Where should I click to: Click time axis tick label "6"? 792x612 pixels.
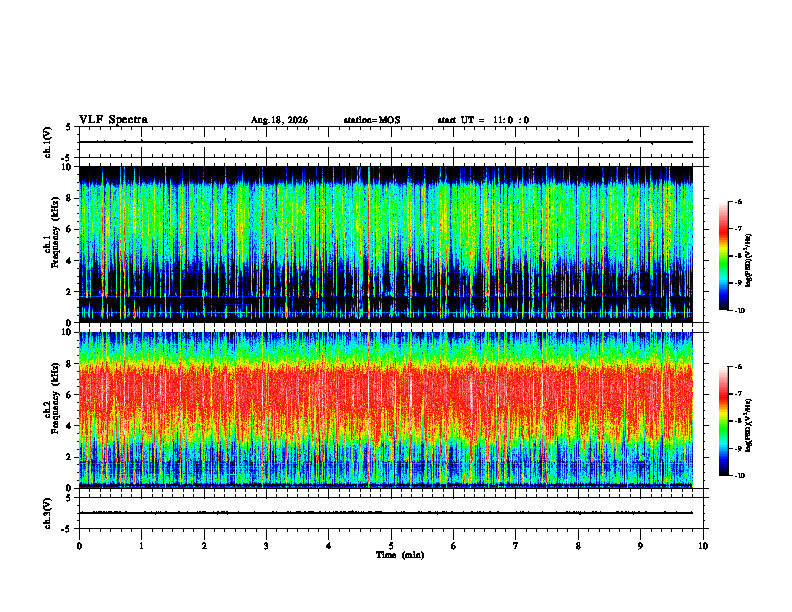(x=454, y=546)
